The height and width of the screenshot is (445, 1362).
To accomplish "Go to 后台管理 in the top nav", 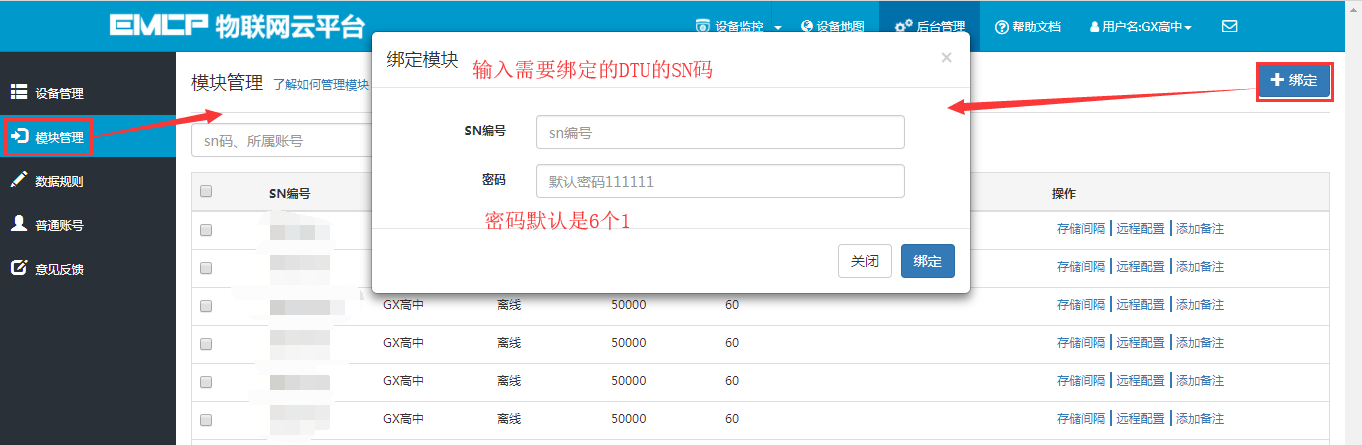I will tap(930, 26).
